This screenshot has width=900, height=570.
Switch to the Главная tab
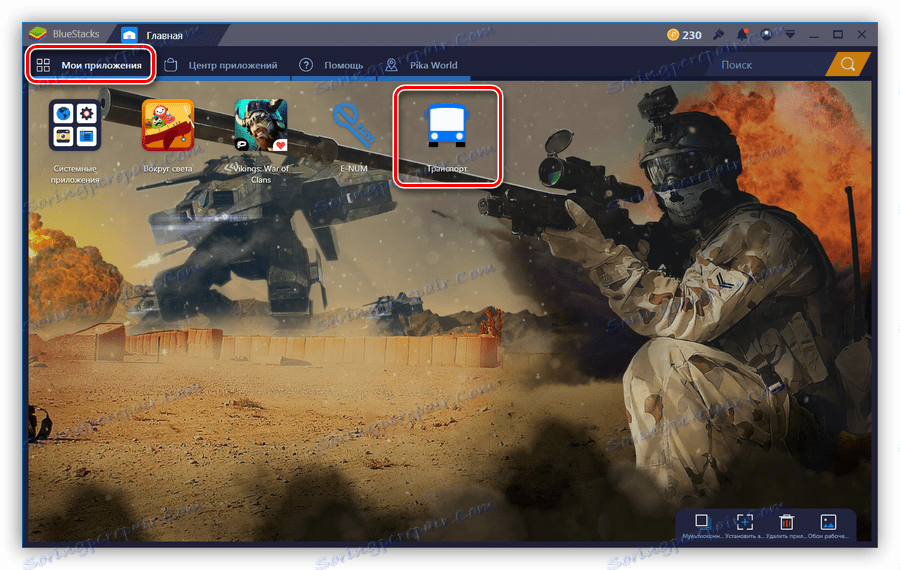(x=165, y=35)
